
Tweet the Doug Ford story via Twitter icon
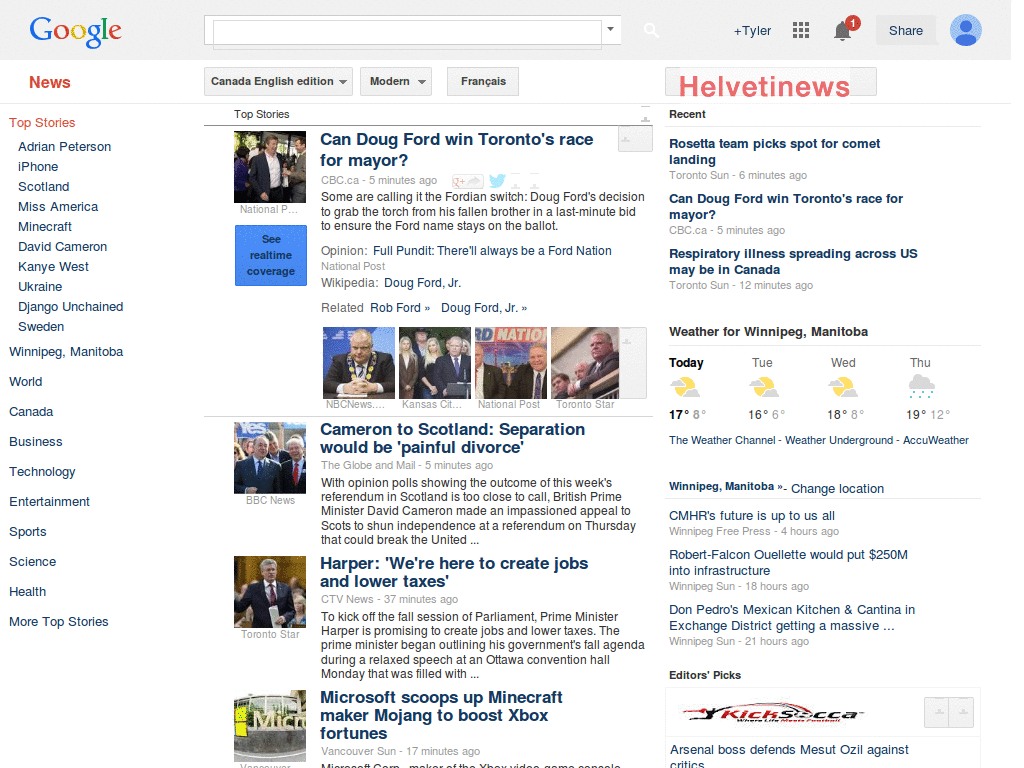click(497, 180)
